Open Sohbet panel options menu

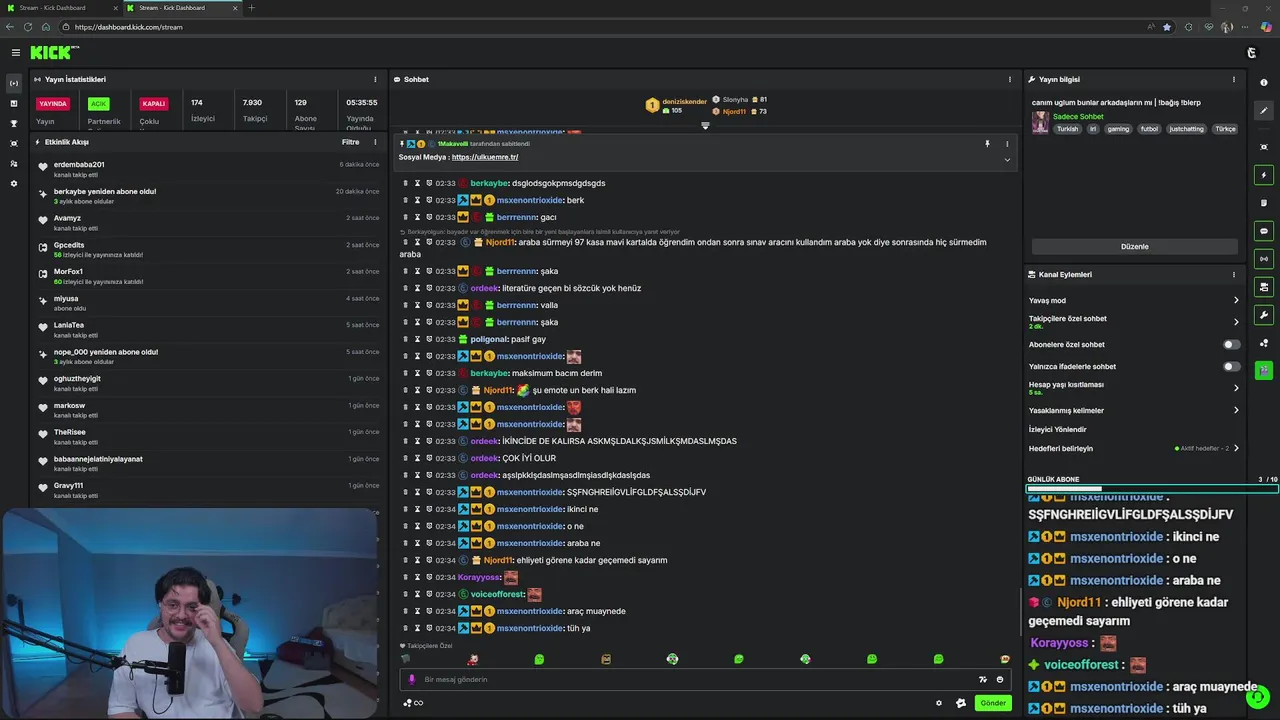point(1009,79)
